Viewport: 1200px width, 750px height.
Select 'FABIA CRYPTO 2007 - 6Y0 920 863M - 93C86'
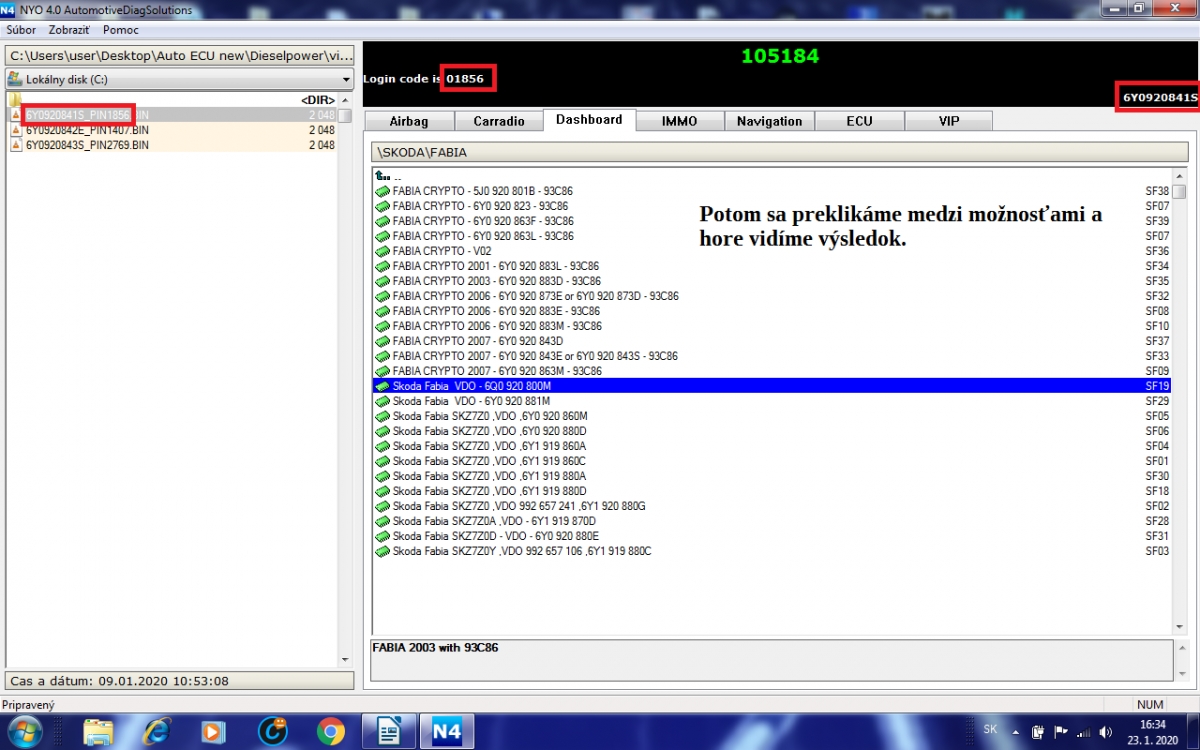coord(772,371)
